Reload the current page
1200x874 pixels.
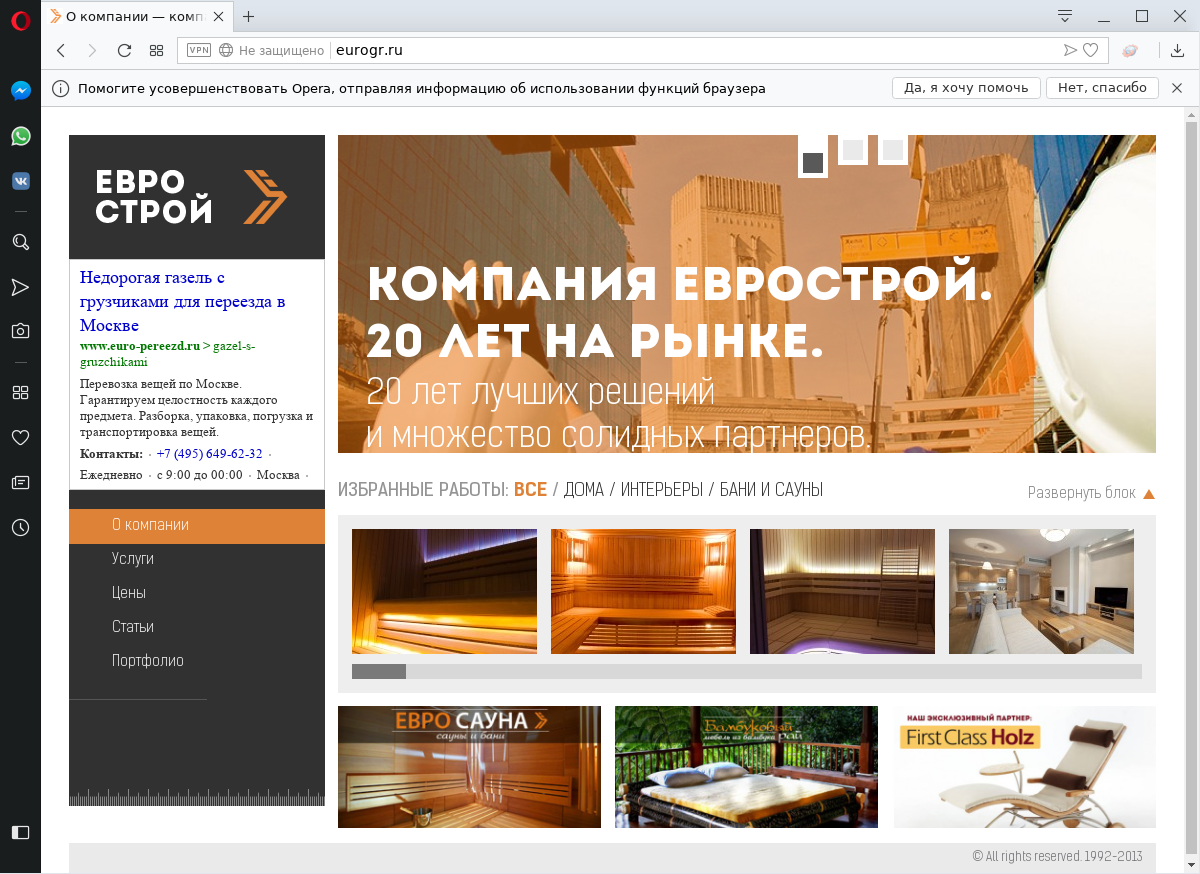(125, 50)
